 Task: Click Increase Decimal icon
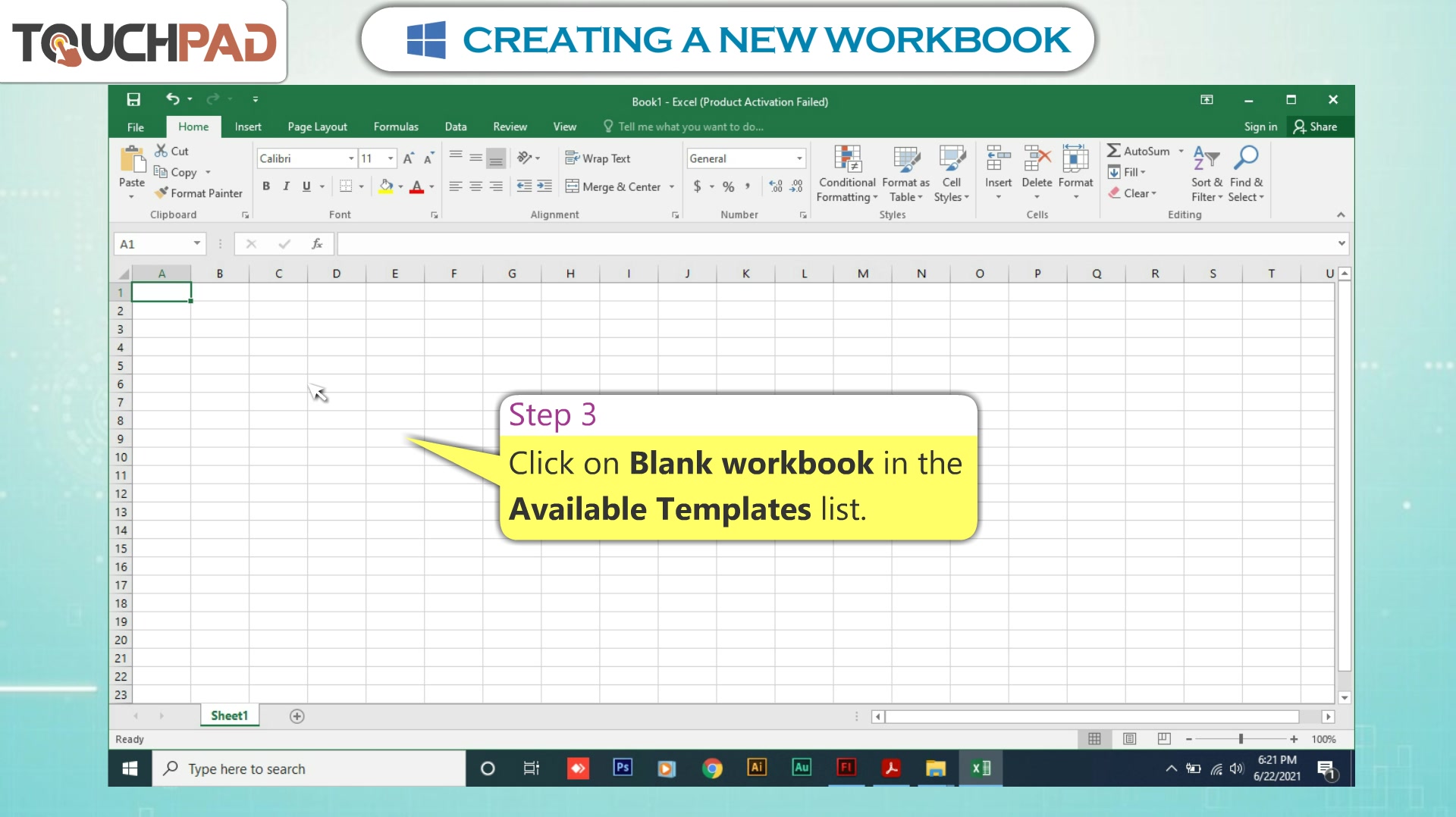coord(776,186)
